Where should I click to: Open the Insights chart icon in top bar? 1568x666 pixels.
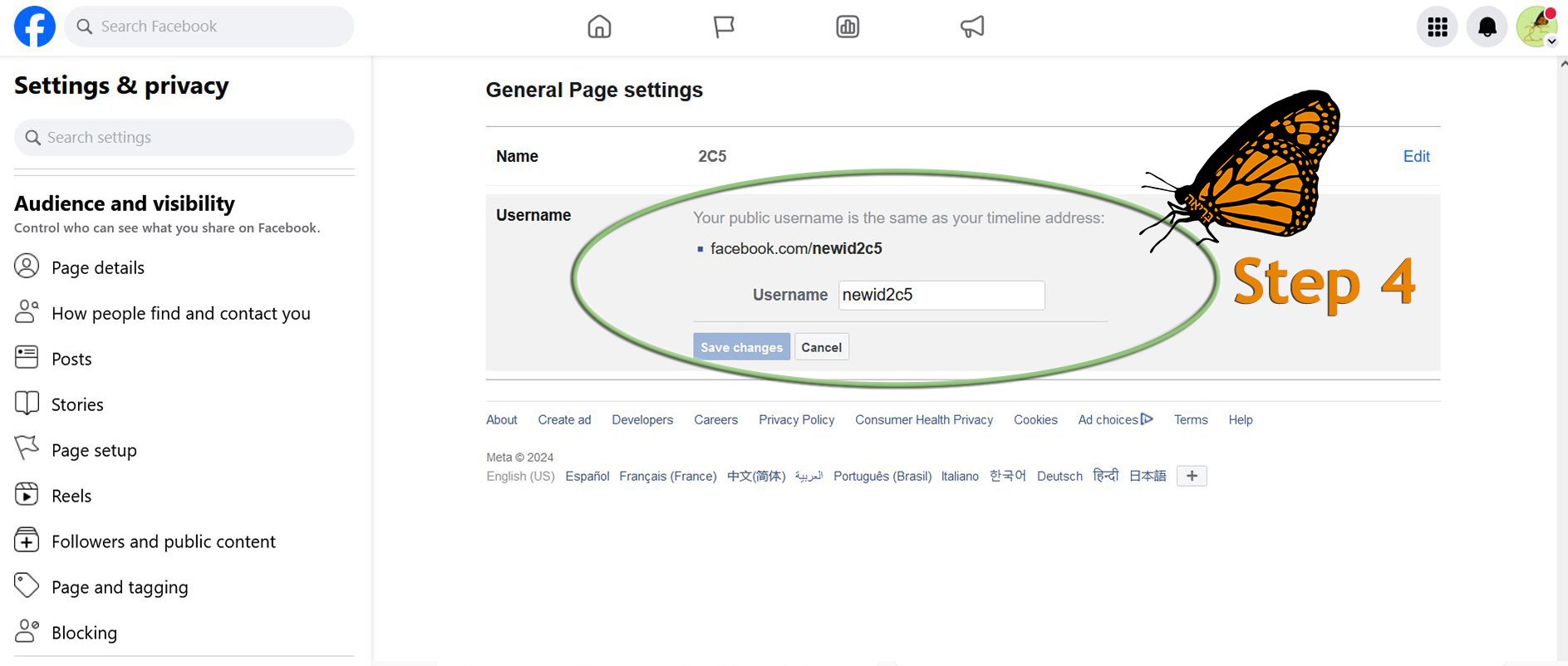[x=848, y=27]
